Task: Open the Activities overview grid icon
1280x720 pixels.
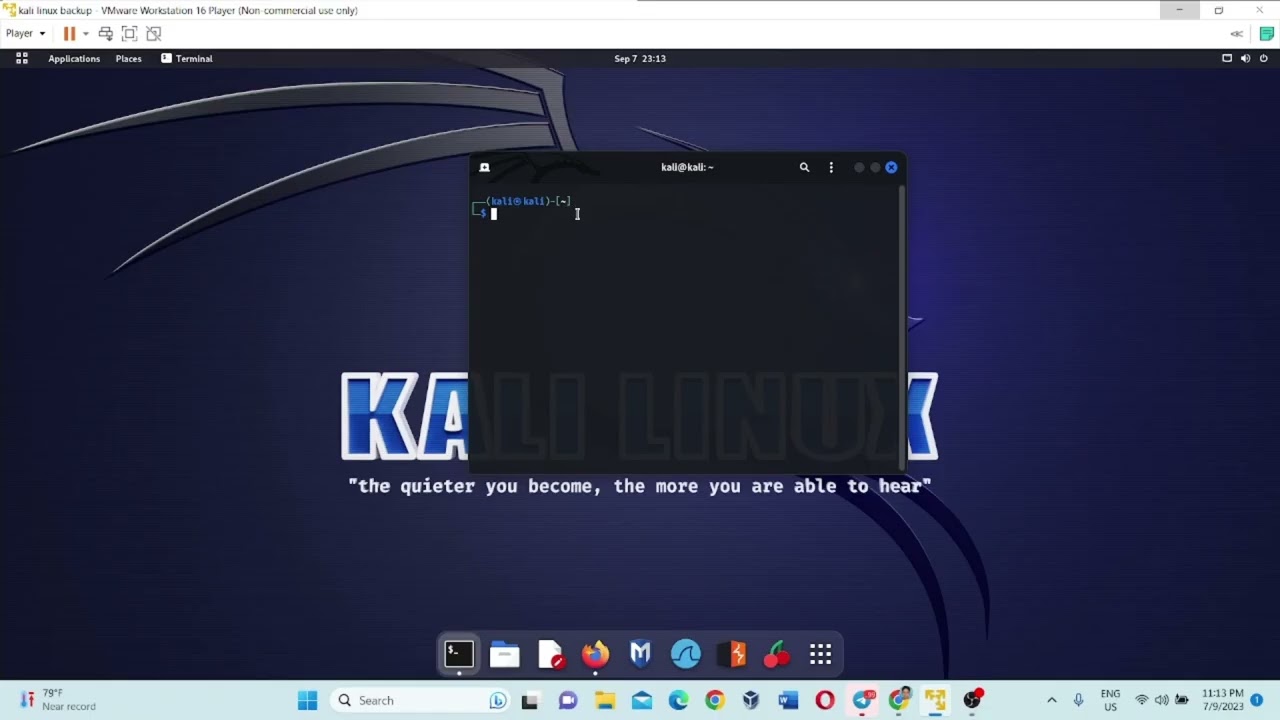Action: click(x=22, y=58)
